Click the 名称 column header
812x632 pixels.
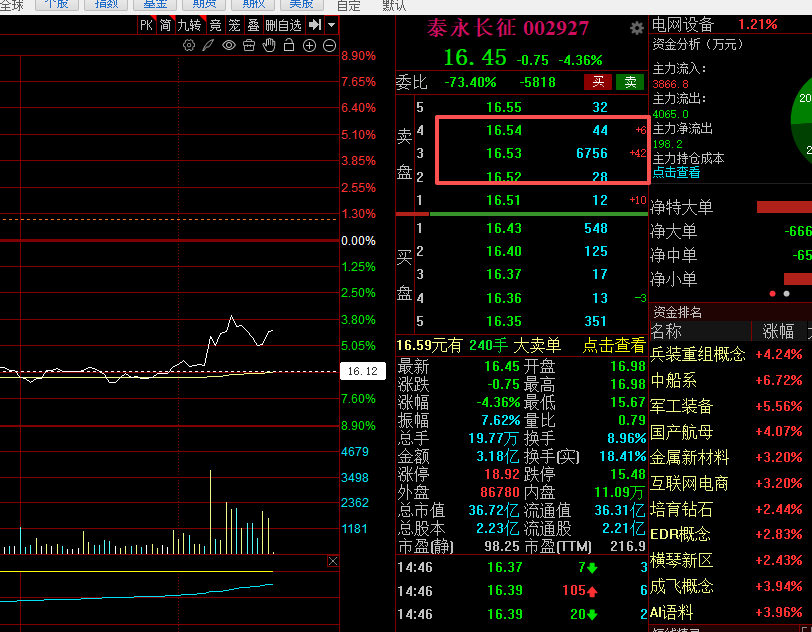pos(666,331)
